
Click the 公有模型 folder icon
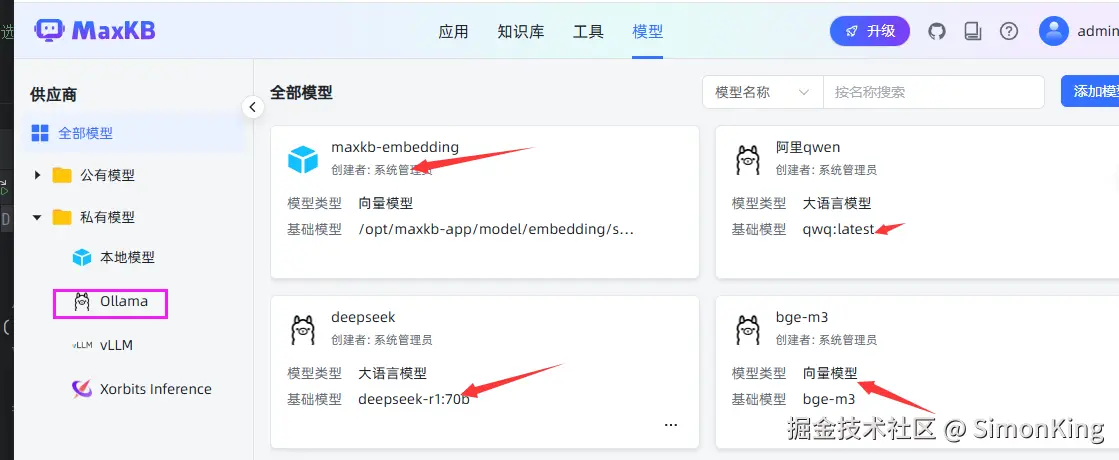(x=62, y=175)
